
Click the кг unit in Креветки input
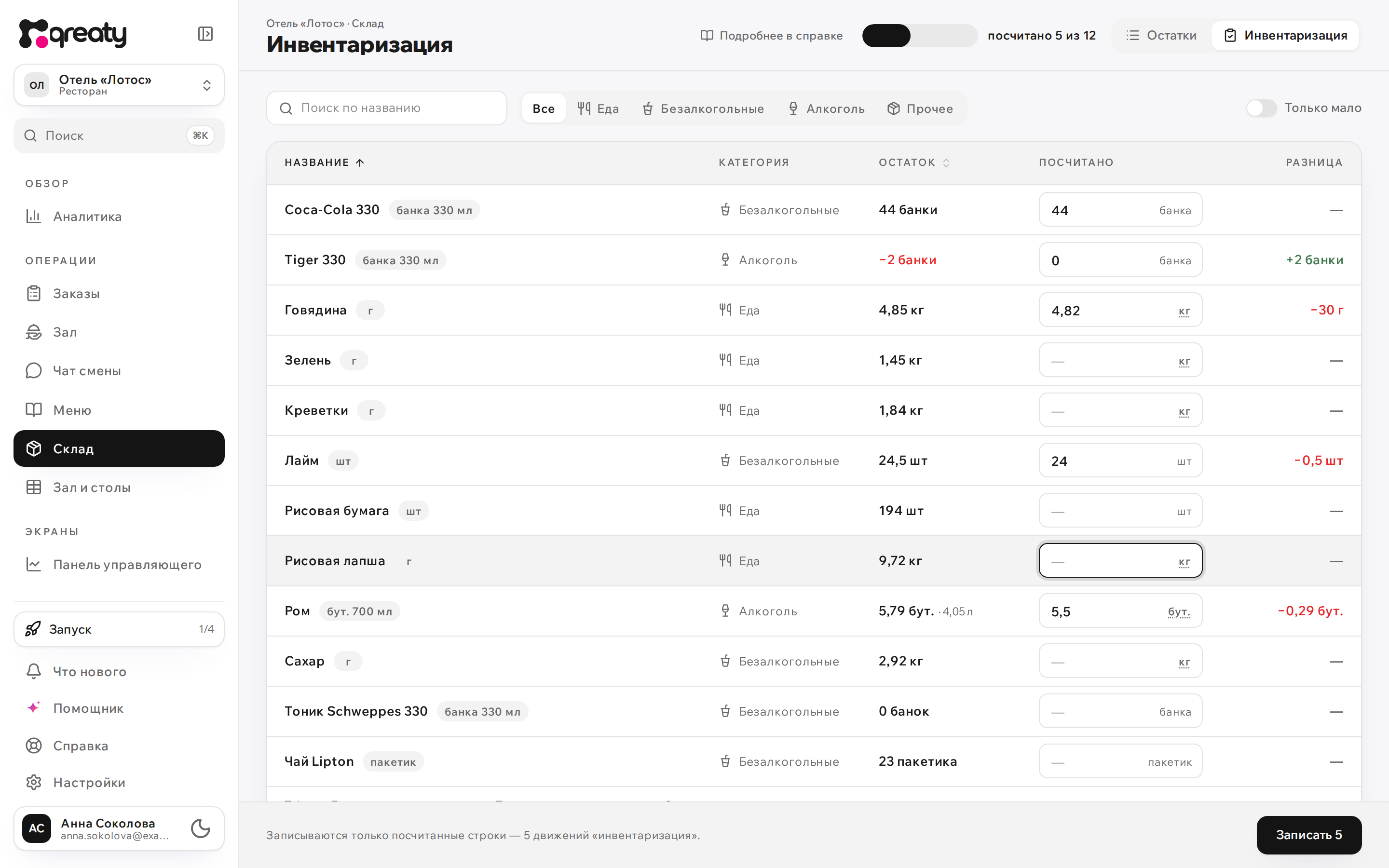[1184, 412]
